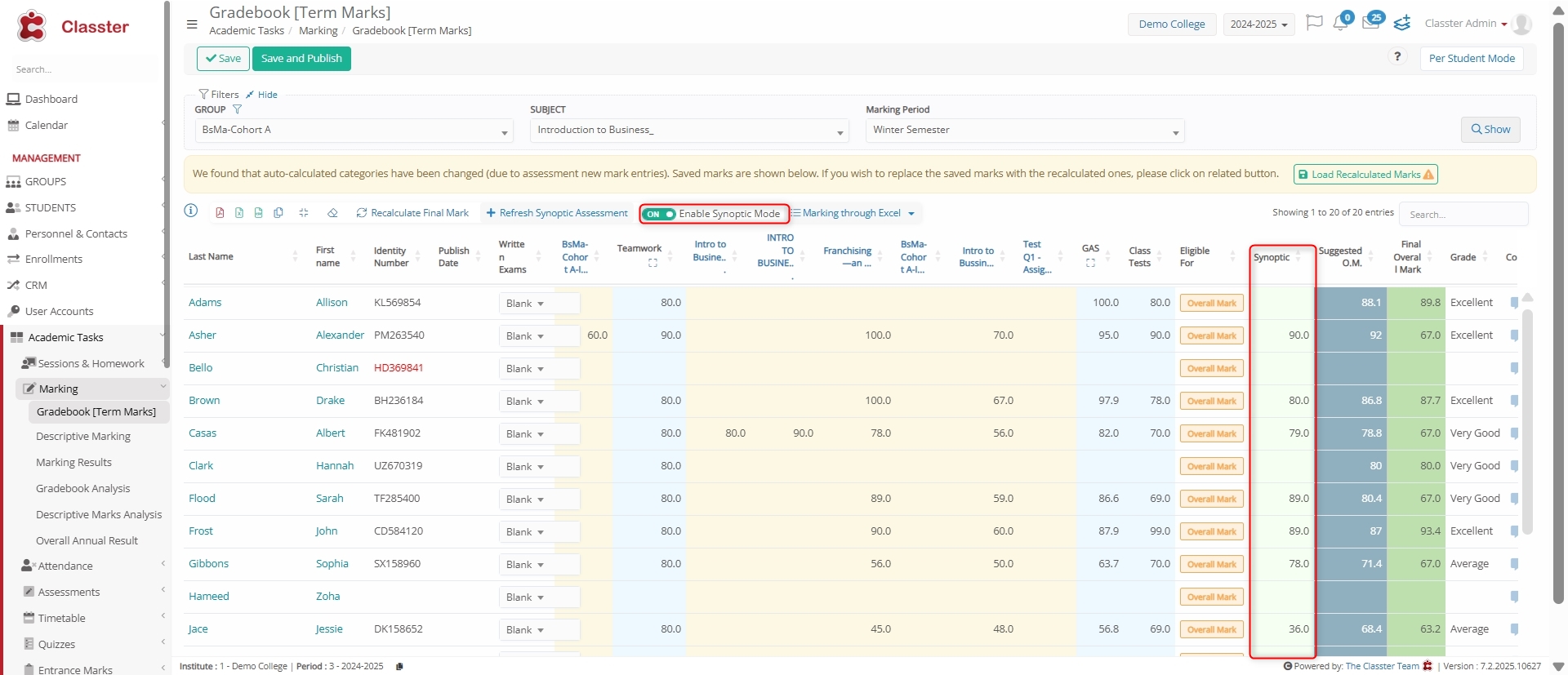The height and width of the screenshot is (675, 1568).
Task: Export gradebook to PDF icon
Action: [220, 213]
